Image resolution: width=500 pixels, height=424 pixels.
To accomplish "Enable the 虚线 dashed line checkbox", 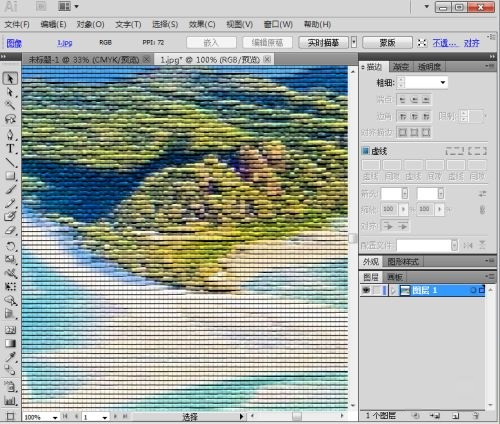I will [x=365, y=151].
